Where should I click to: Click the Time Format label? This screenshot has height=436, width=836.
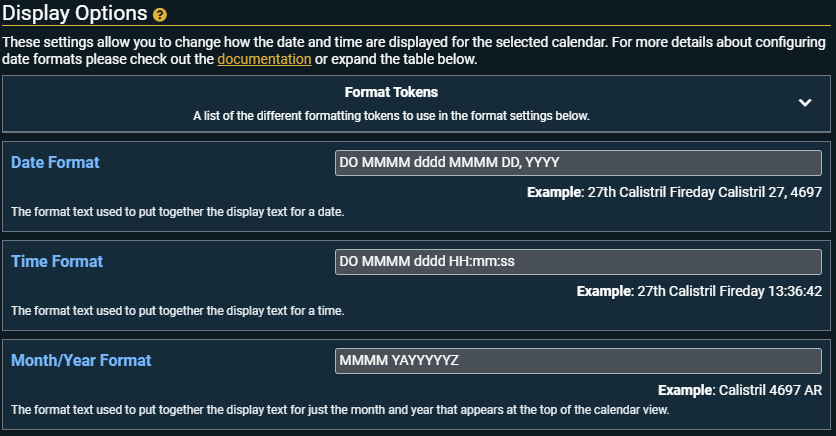(x=57, y=262)
